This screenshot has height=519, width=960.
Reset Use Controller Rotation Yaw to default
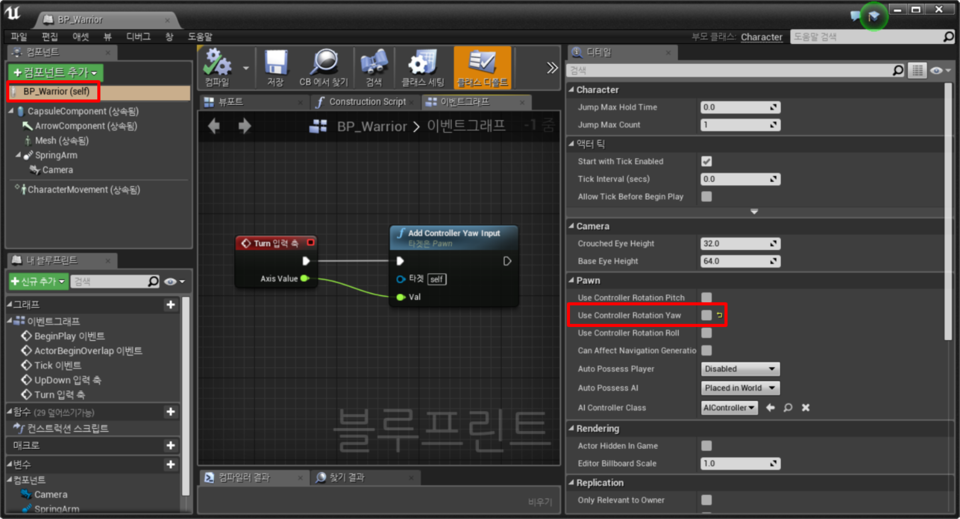pyautogui.click(x=719, y=315)
